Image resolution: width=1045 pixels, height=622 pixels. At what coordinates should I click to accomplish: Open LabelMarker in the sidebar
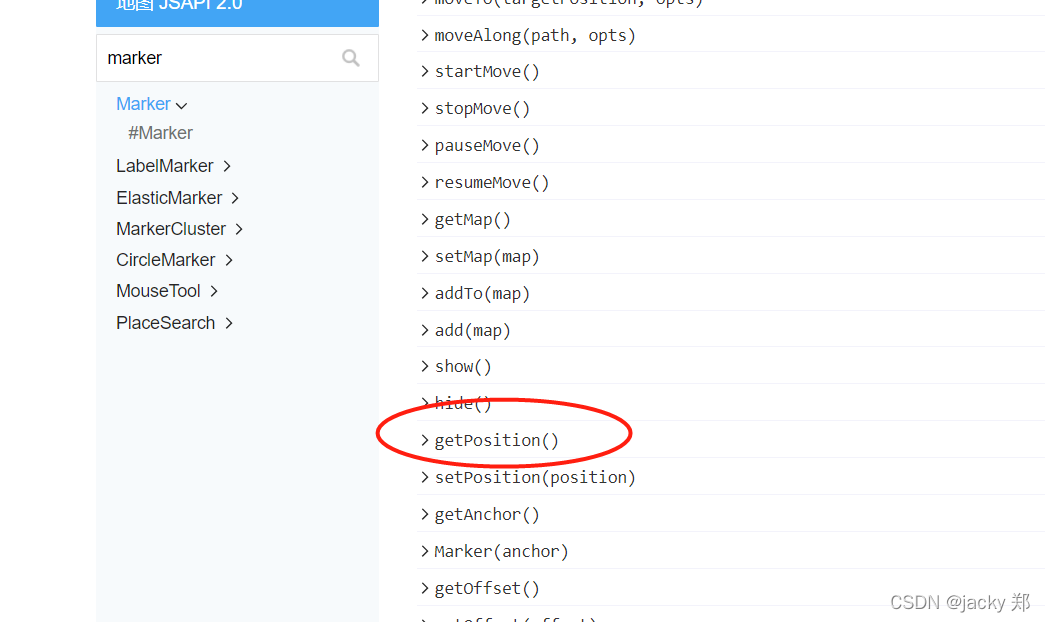coord(165,166)
